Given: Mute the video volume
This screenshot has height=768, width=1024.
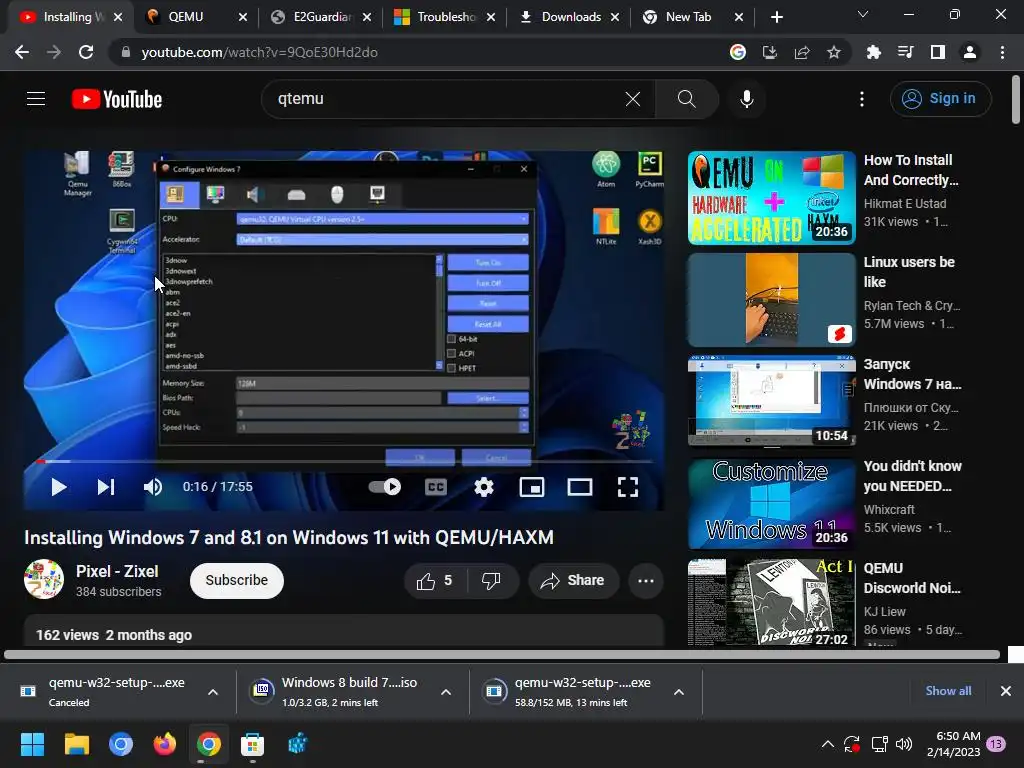Looking at the screenshot, I should pyautogui.click(x=152, y=487).
